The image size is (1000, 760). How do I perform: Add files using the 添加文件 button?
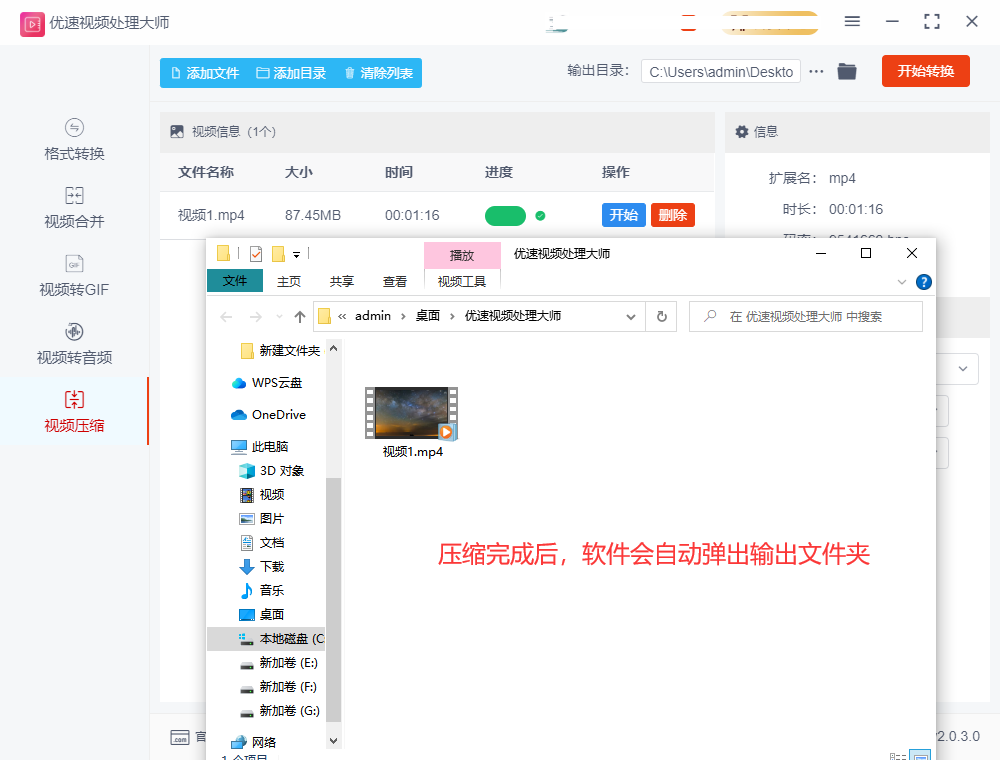(x=204, y=73)
